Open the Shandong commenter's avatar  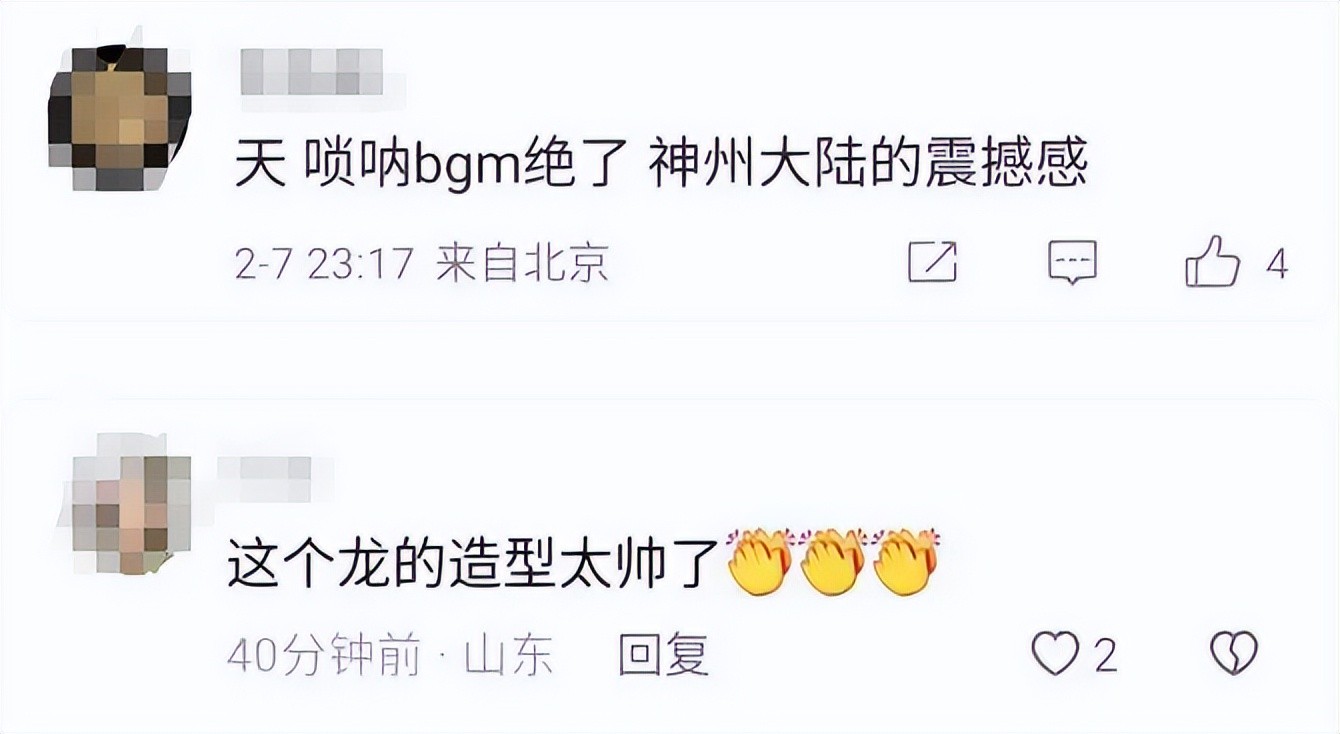[130, 501]
